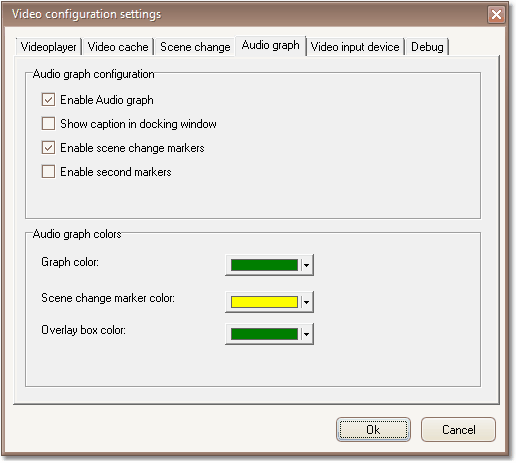Close the Video configuration settings dialog
The height and width of the screenshot is (463, 516).
(x=496, y=15)
